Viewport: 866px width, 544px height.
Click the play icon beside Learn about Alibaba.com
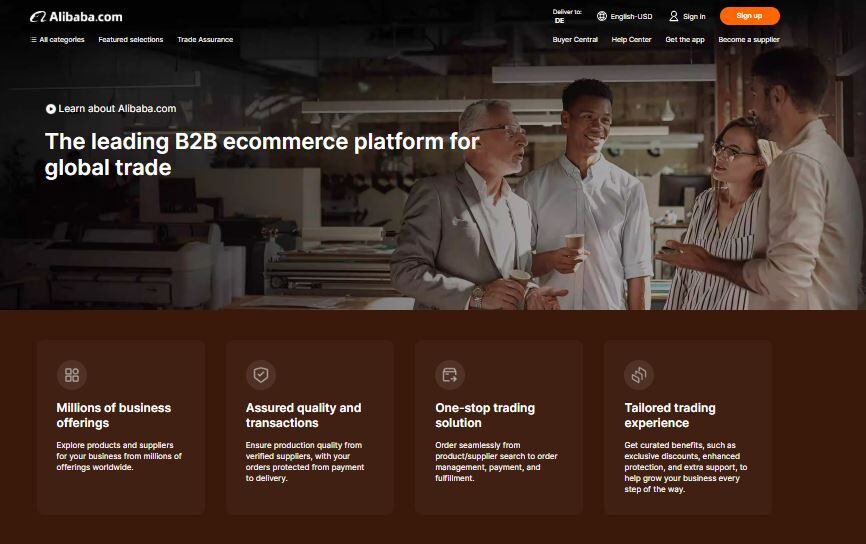51,109
